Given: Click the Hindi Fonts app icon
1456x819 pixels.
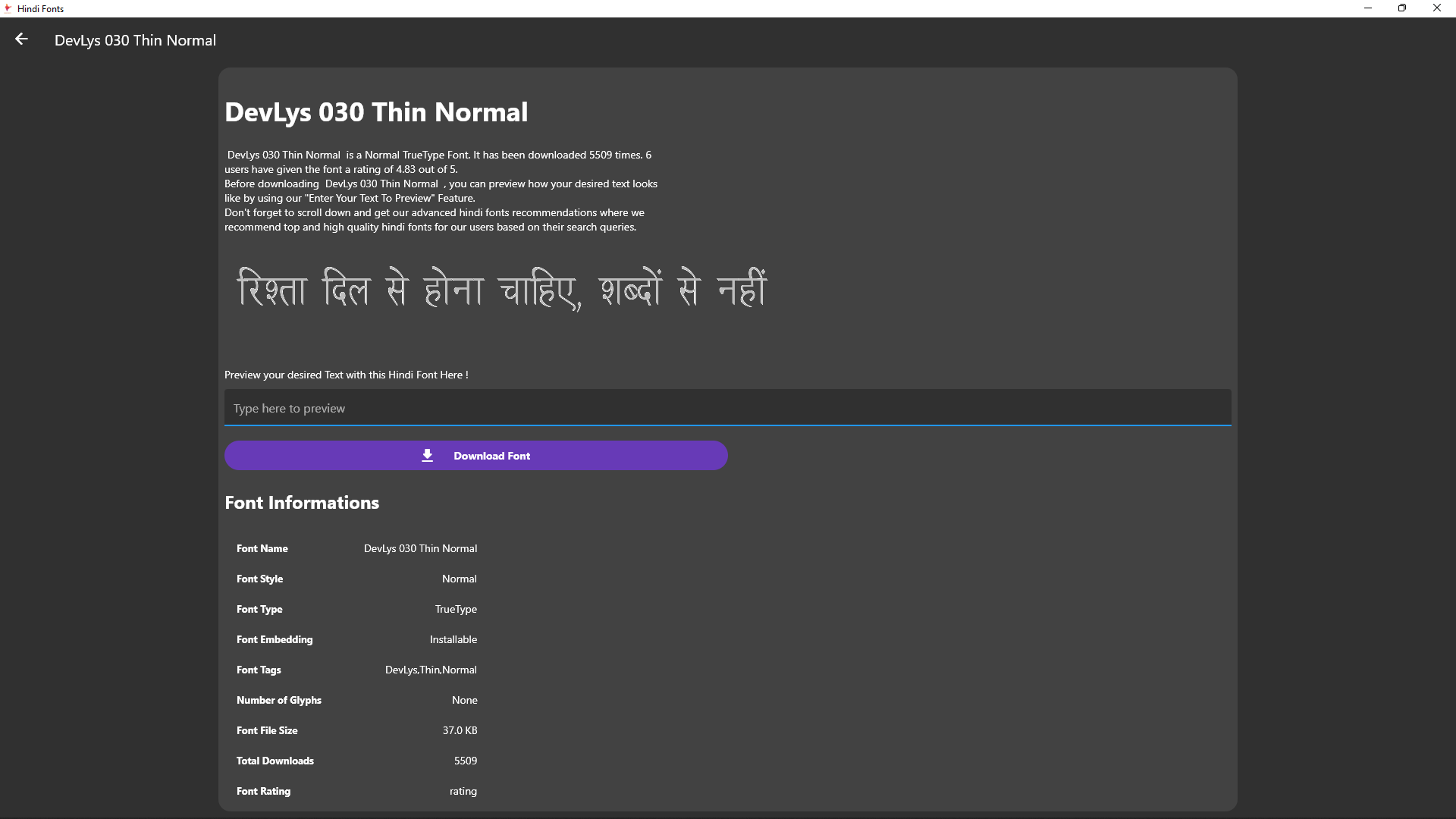Looking at the screenshot, I should (8, 8).
